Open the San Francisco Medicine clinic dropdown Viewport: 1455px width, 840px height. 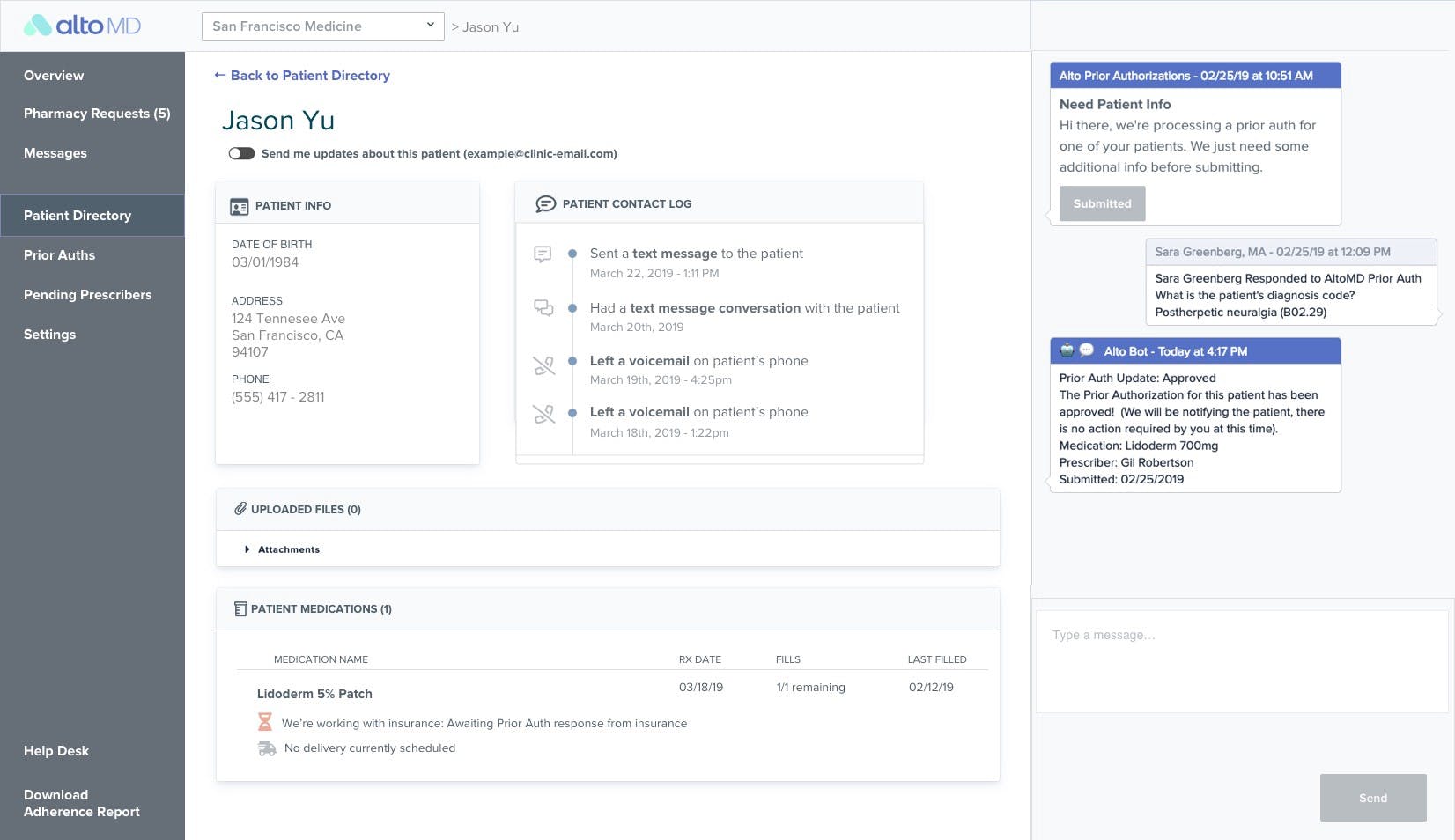(322, 26)
